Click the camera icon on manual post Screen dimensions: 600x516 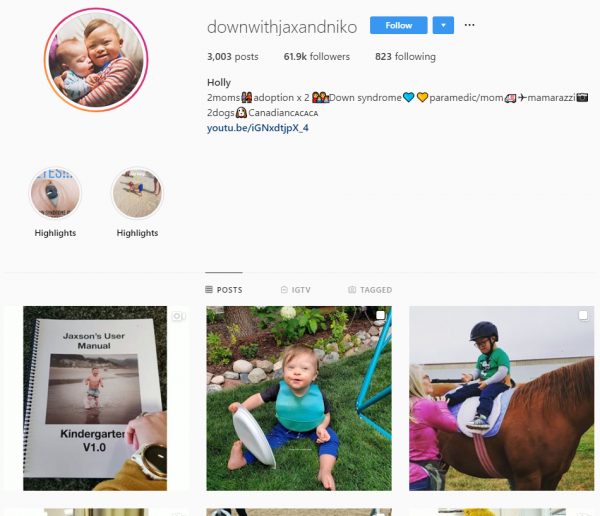[178, 316]
